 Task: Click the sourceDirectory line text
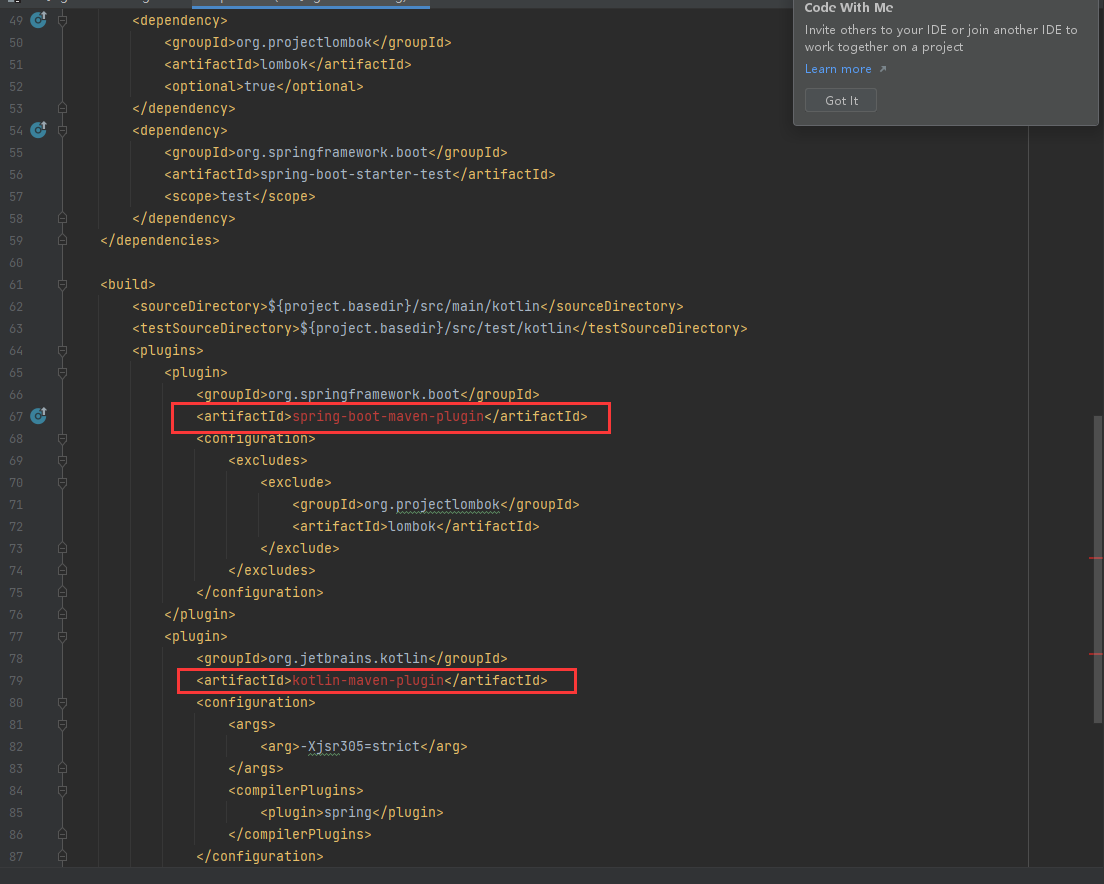[408, 307]
